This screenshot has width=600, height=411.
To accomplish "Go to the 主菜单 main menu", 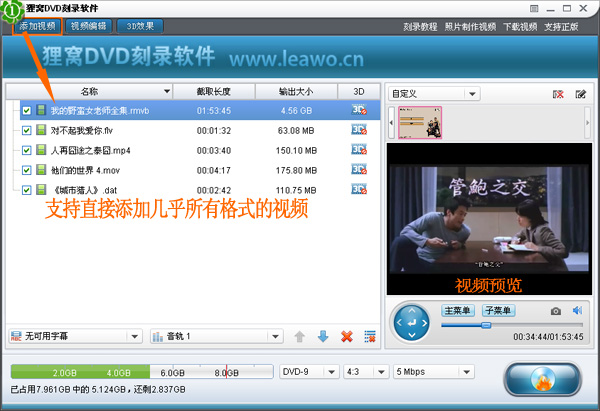I will coord(458,310).
